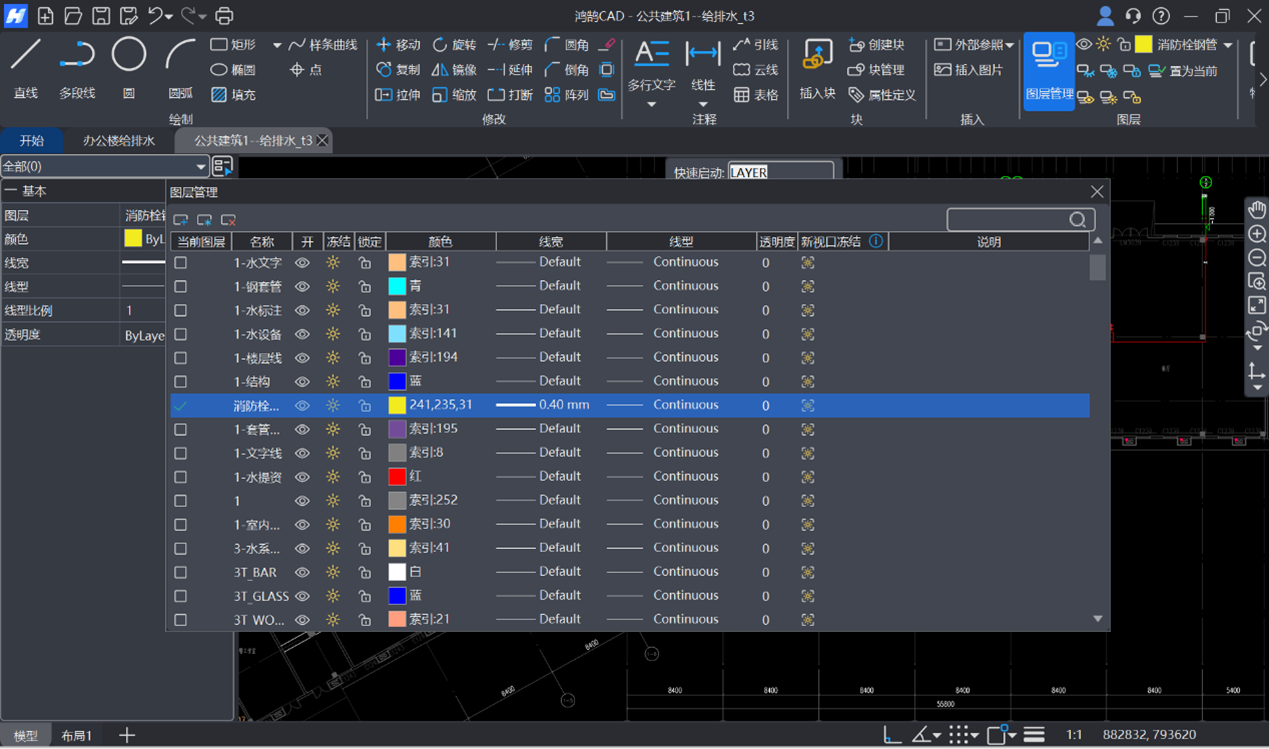
Task: Expand the 样条曲线 dropdown arrow
Action: pos(277,45)
